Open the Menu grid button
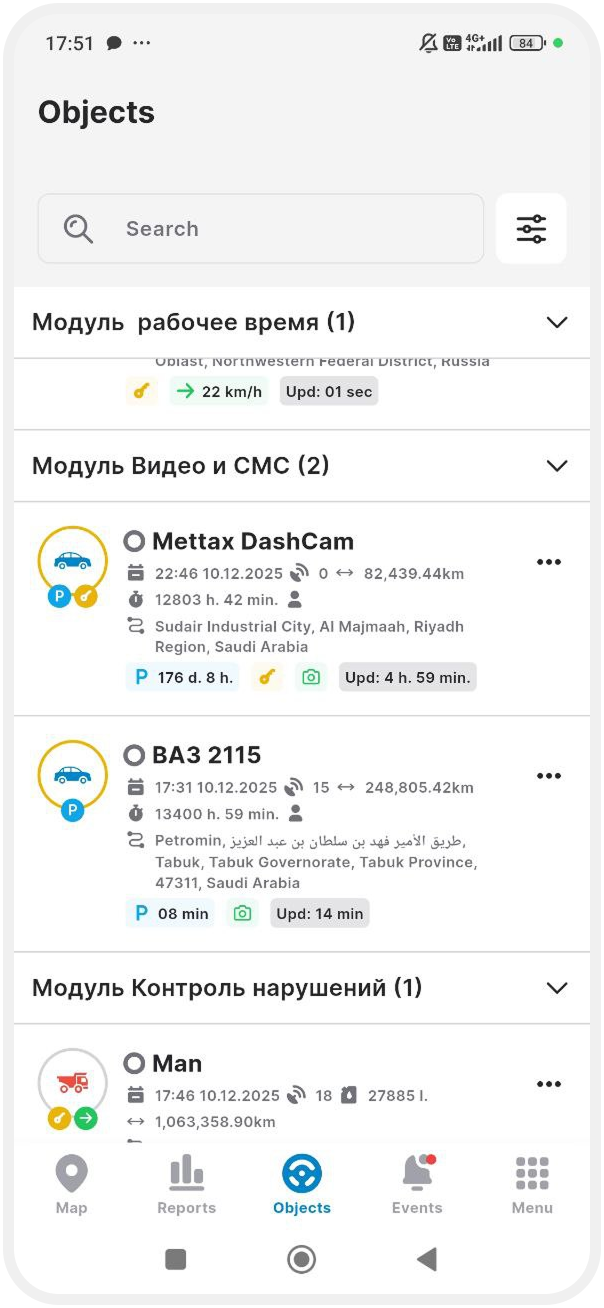This screenshot has height=1308, width=604. [x=532, y=1185]
